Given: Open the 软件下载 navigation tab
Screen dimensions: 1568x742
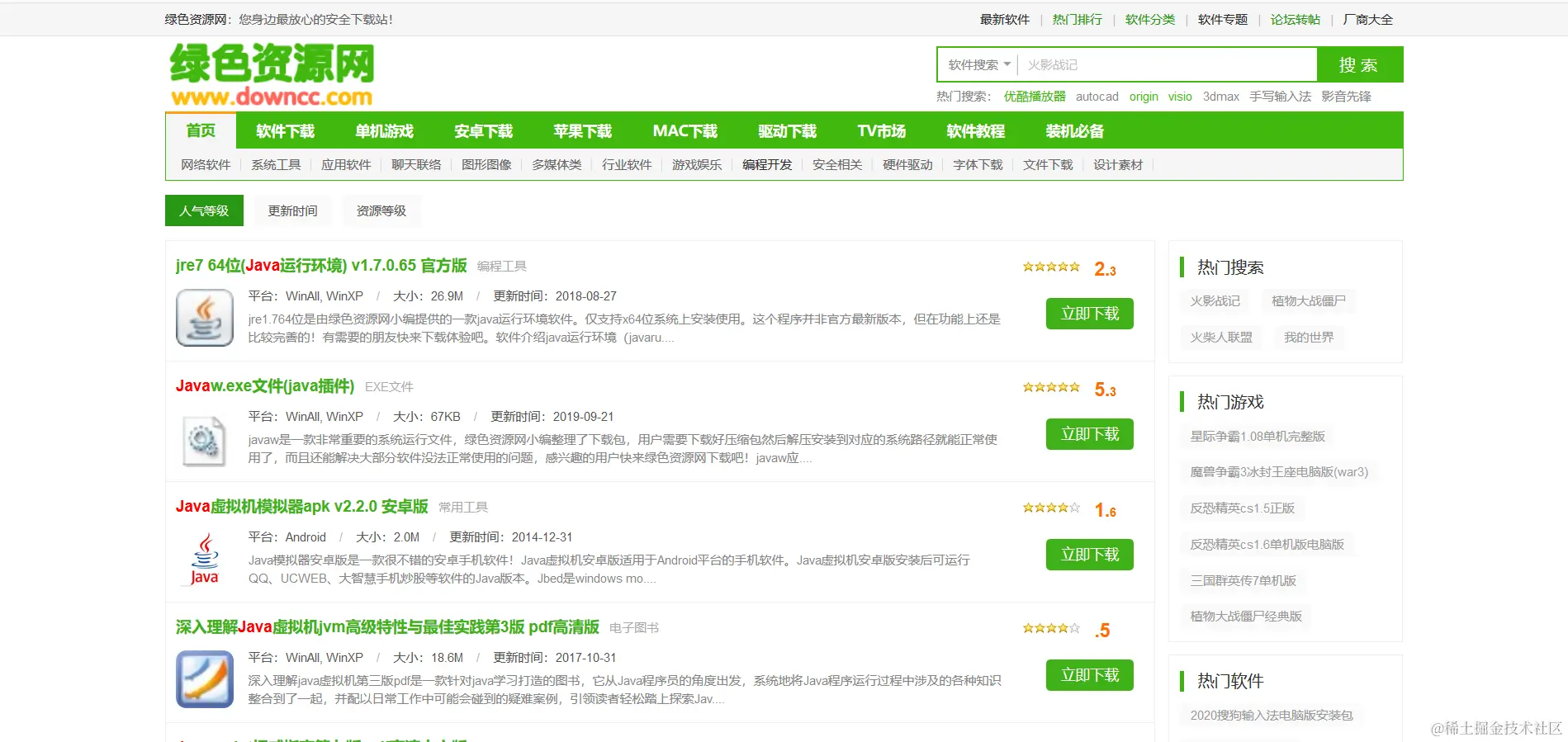Looking at the screenshot, I should (285, 131).
